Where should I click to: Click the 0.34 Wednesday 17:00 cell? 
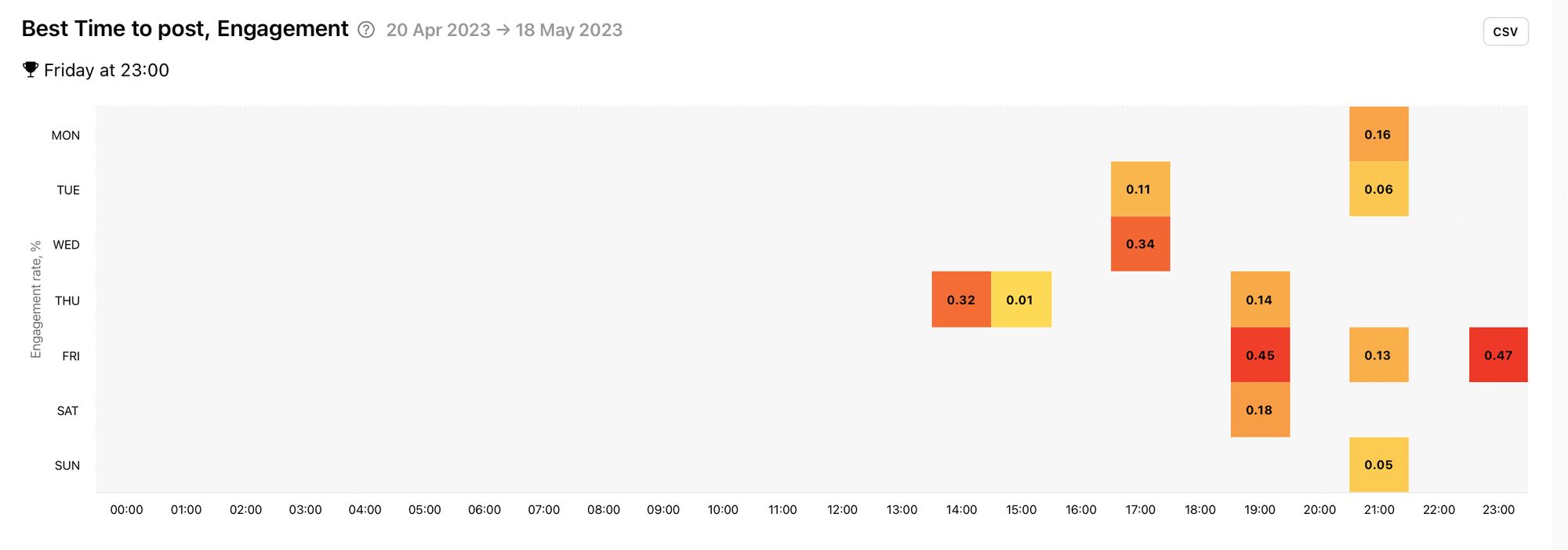[x=1140, y=244]
